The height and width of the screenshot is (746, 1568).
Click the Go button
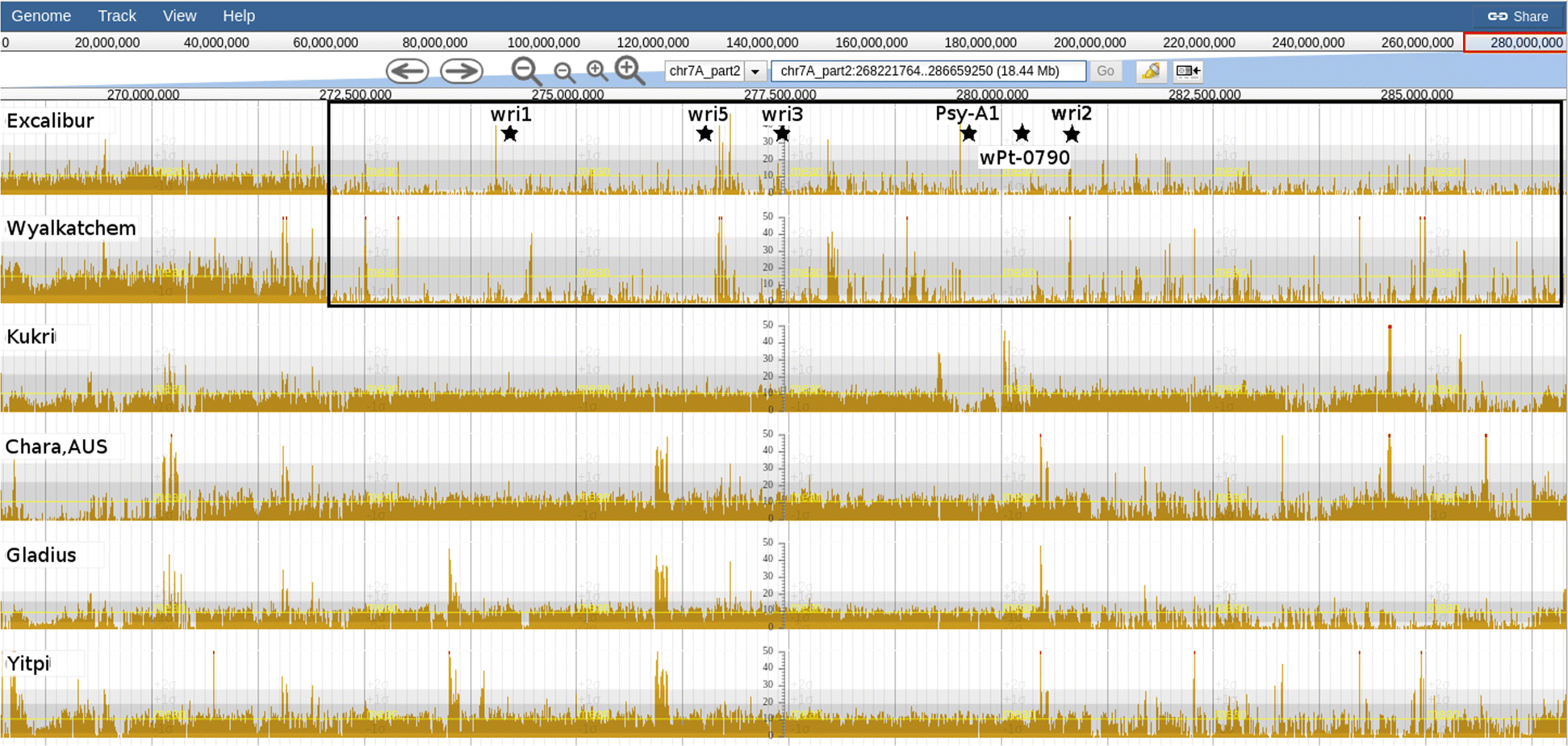coord(1106,71)
